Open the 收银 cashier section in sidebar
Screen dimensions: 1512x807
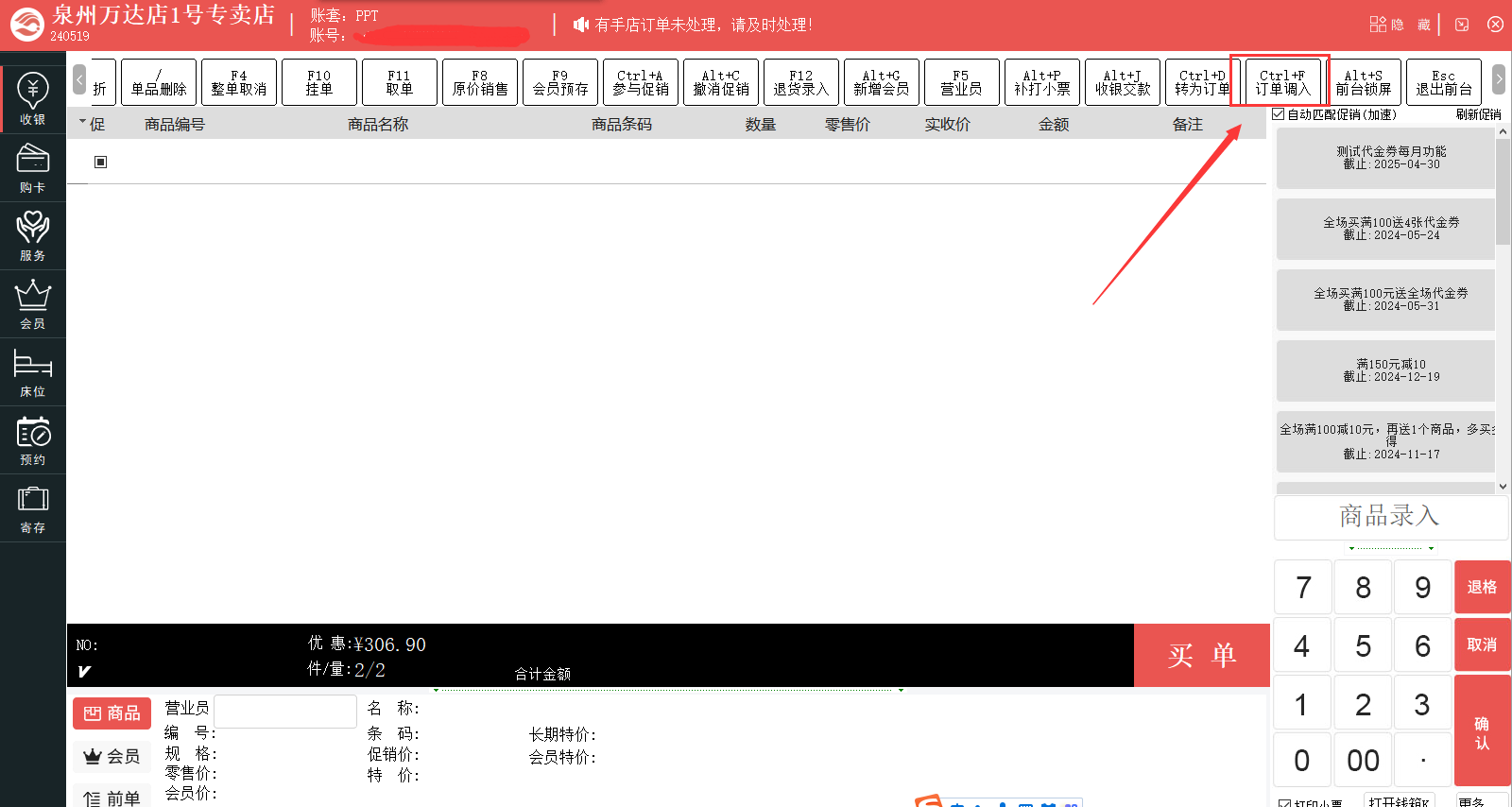pos(33,99)
